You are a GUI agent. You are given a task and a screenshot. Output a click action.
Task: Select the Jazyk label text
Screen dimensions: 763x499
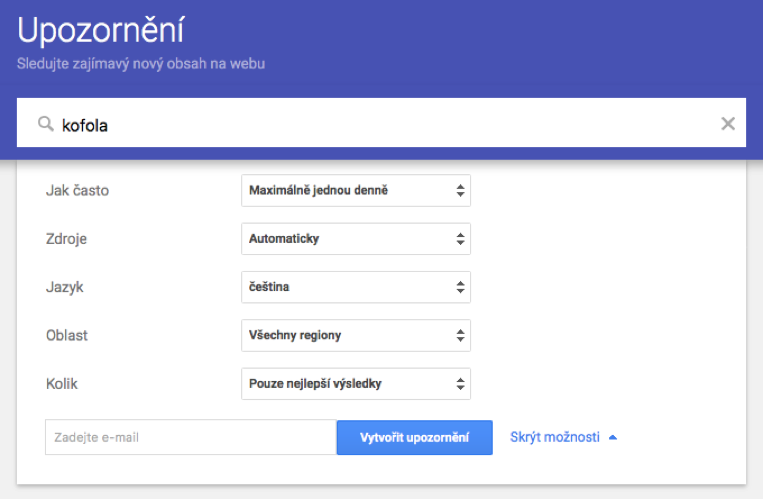65,287
